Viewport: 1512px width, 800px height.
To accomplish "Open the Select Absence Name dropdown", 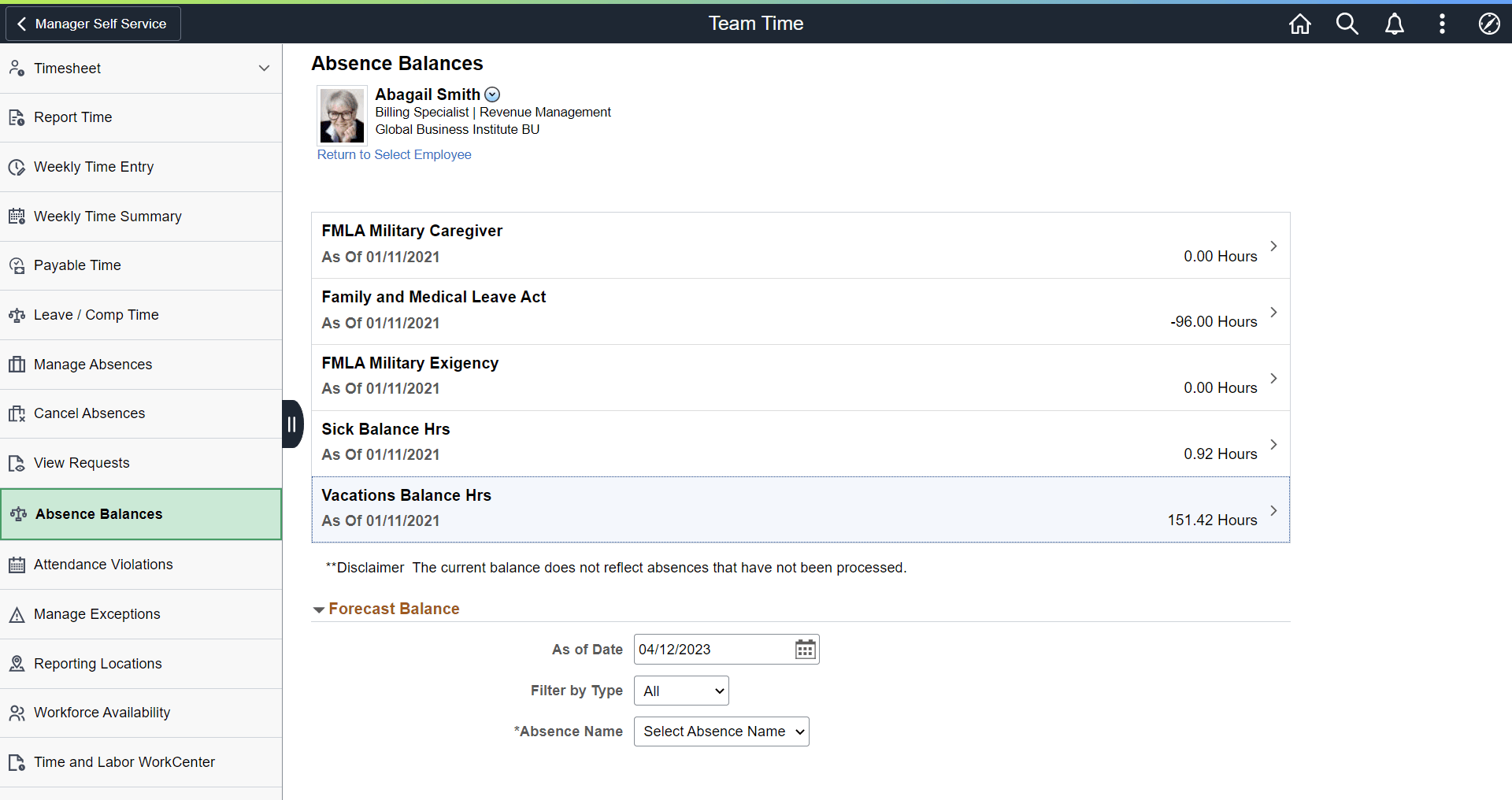I will coord(721,731).
